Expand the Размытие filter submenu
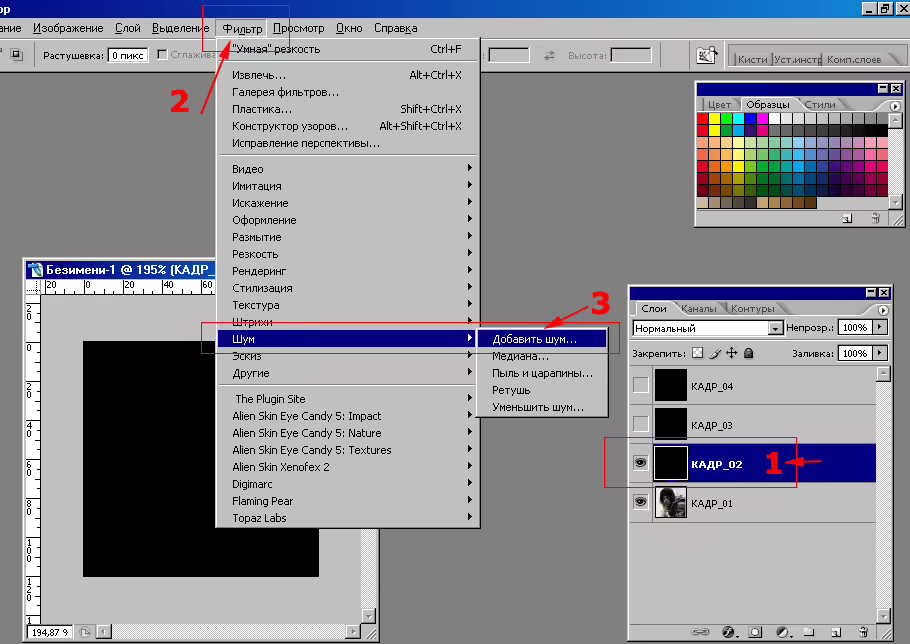Image resolution: width=910 pixels, height=644 pixels. 348,237
